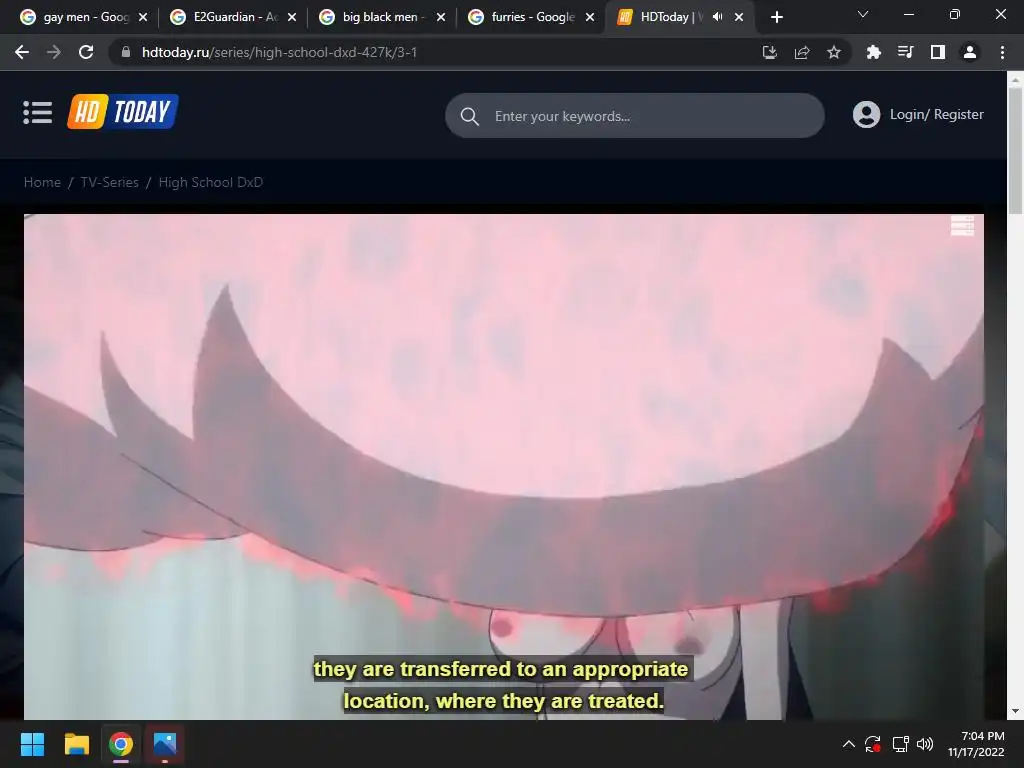This screenshot has width=1024, height=768.
Task: Open the tab search dropdown
Action: coord(863,14)
